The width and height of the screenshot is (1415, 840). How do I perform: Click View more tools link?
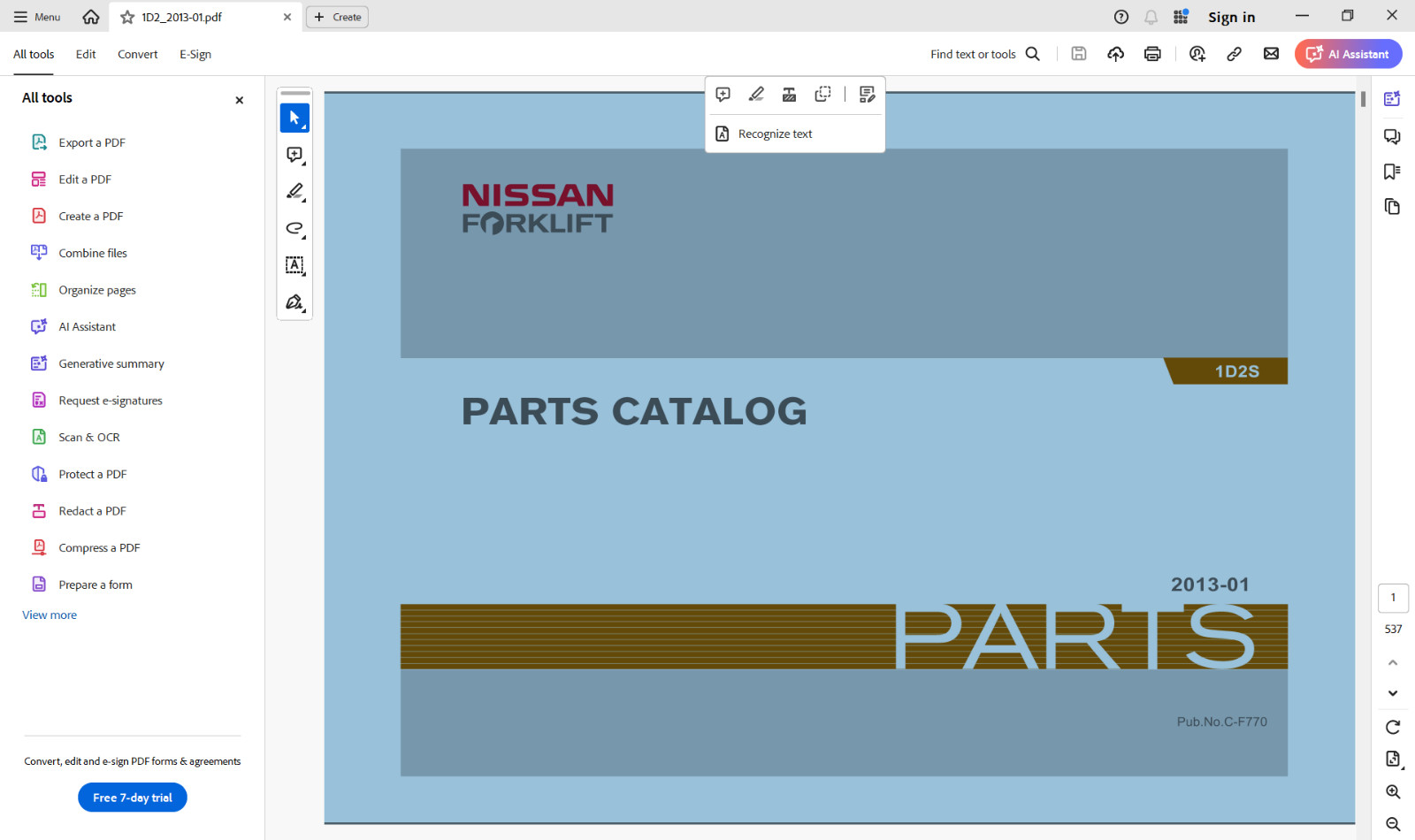(x=50, y=615)
